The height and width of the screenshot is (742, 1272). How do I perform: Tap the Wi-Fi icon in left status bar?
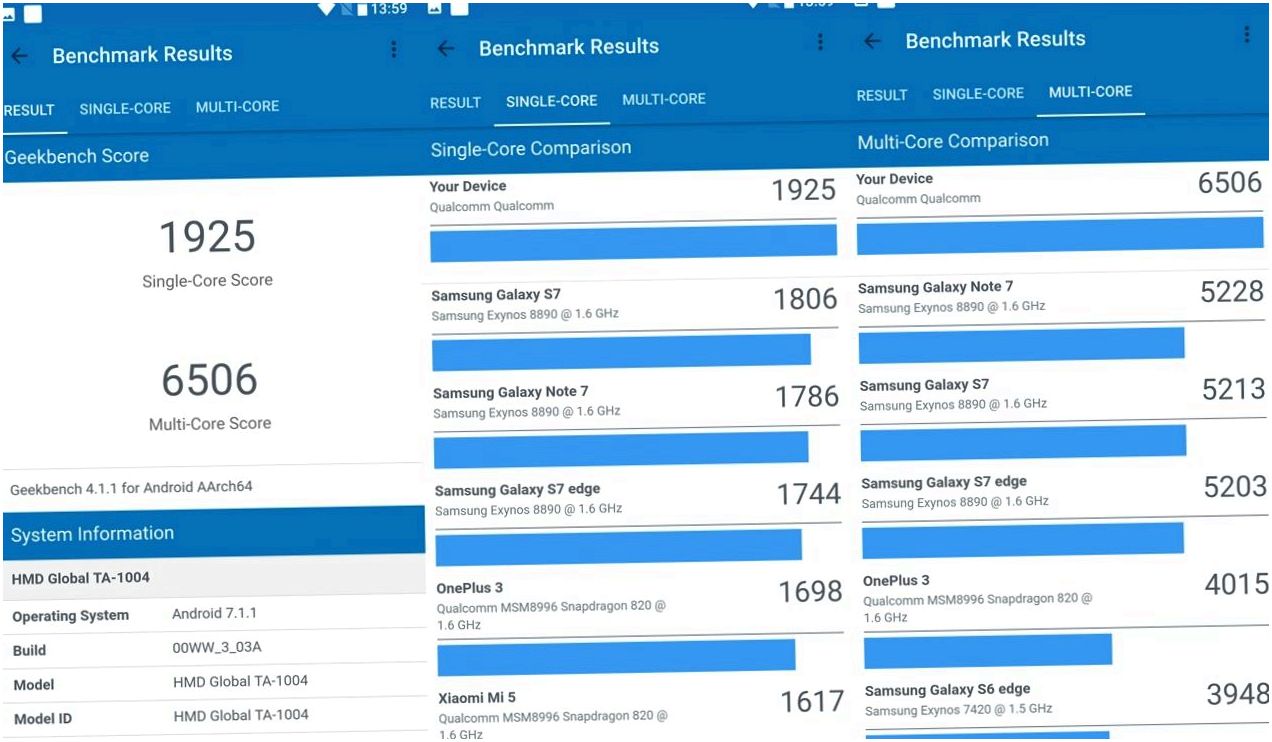(327, 8)
